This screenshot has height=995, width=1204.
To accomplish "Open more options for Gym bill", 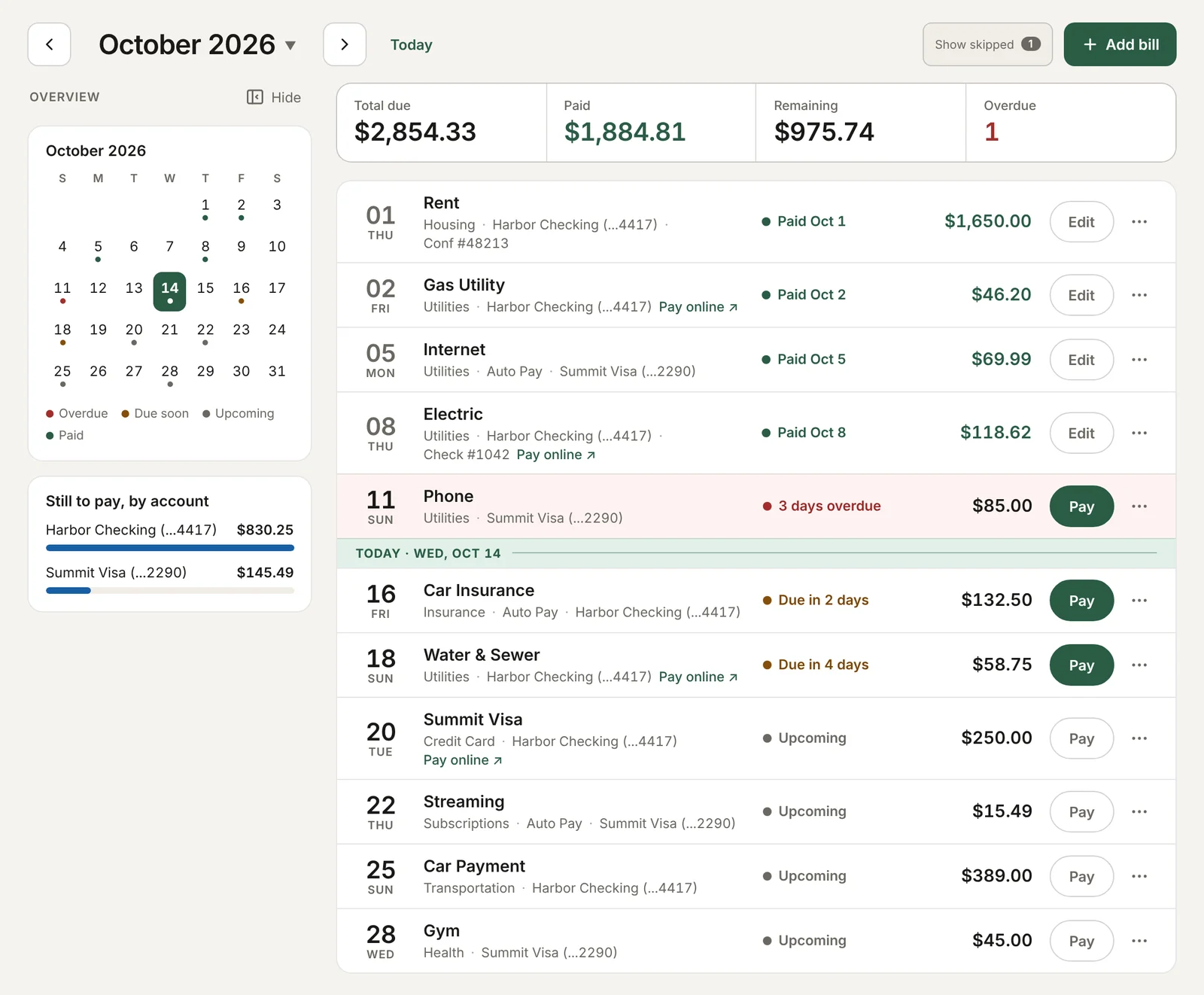I will click(1139, 941).
